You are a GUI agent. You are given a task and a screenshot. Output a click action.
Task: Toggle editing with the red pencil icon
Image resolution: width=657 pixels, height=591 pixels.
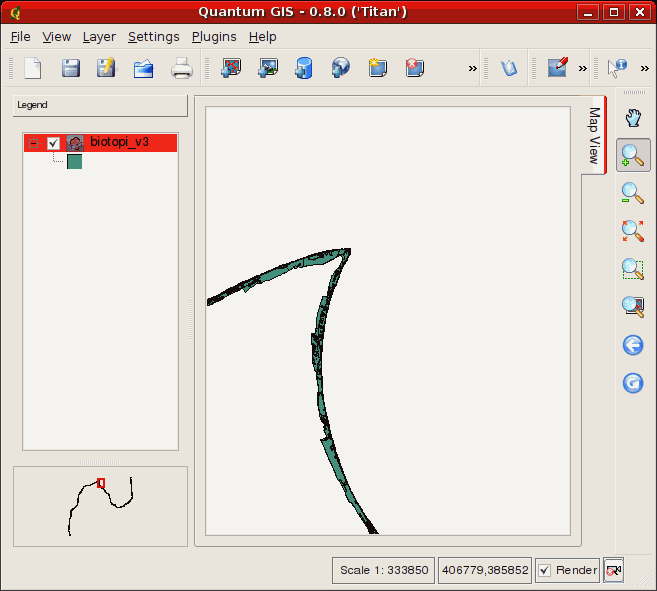557,67
